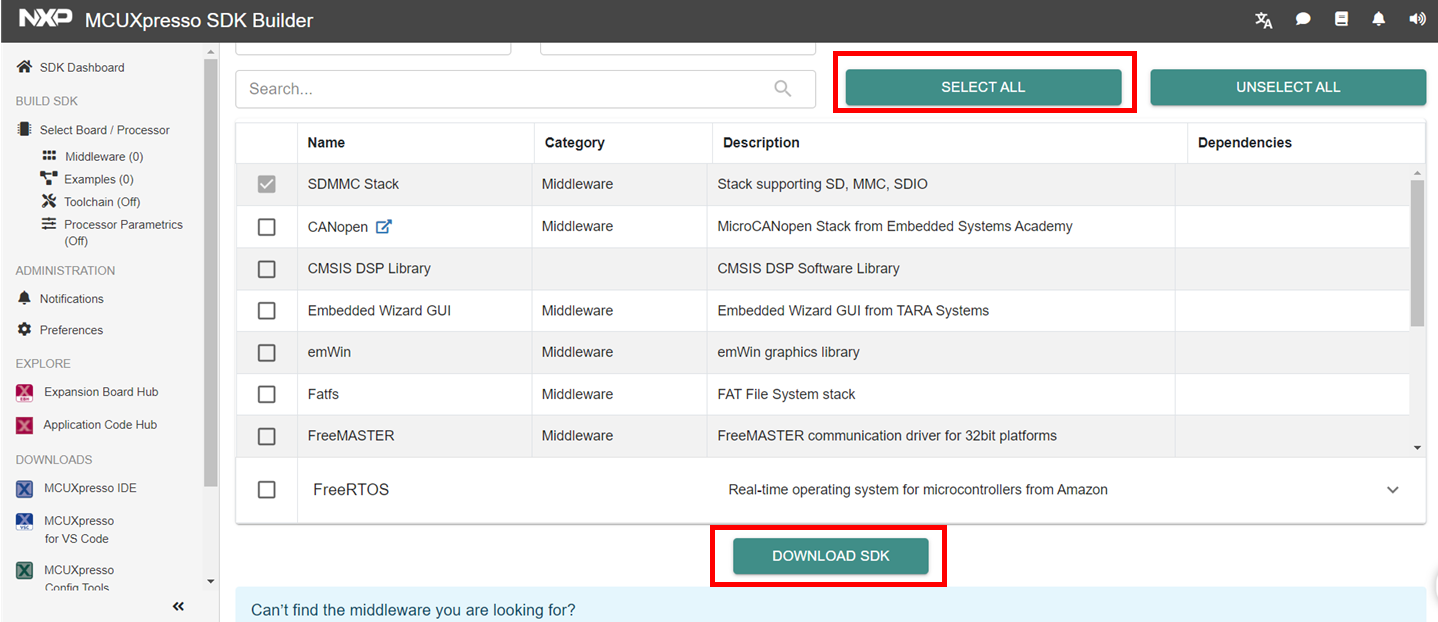Click the SELECT ALL button
The width and height of the screenshot is (1438, 622).
[983, 87]
